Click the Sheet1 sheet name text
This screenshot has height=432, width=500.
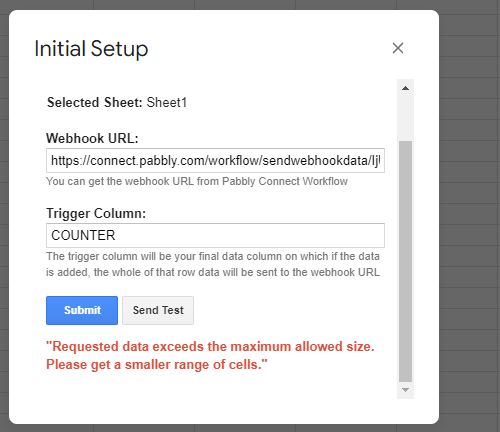point(167,102)
